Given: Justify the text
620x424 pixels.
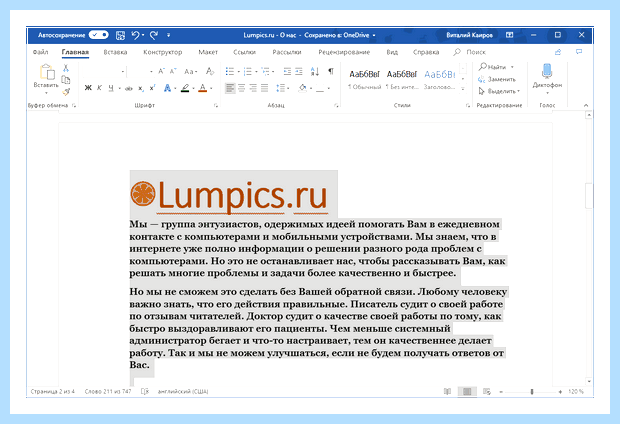Looking at the screenshot, I should coord(265,88).
